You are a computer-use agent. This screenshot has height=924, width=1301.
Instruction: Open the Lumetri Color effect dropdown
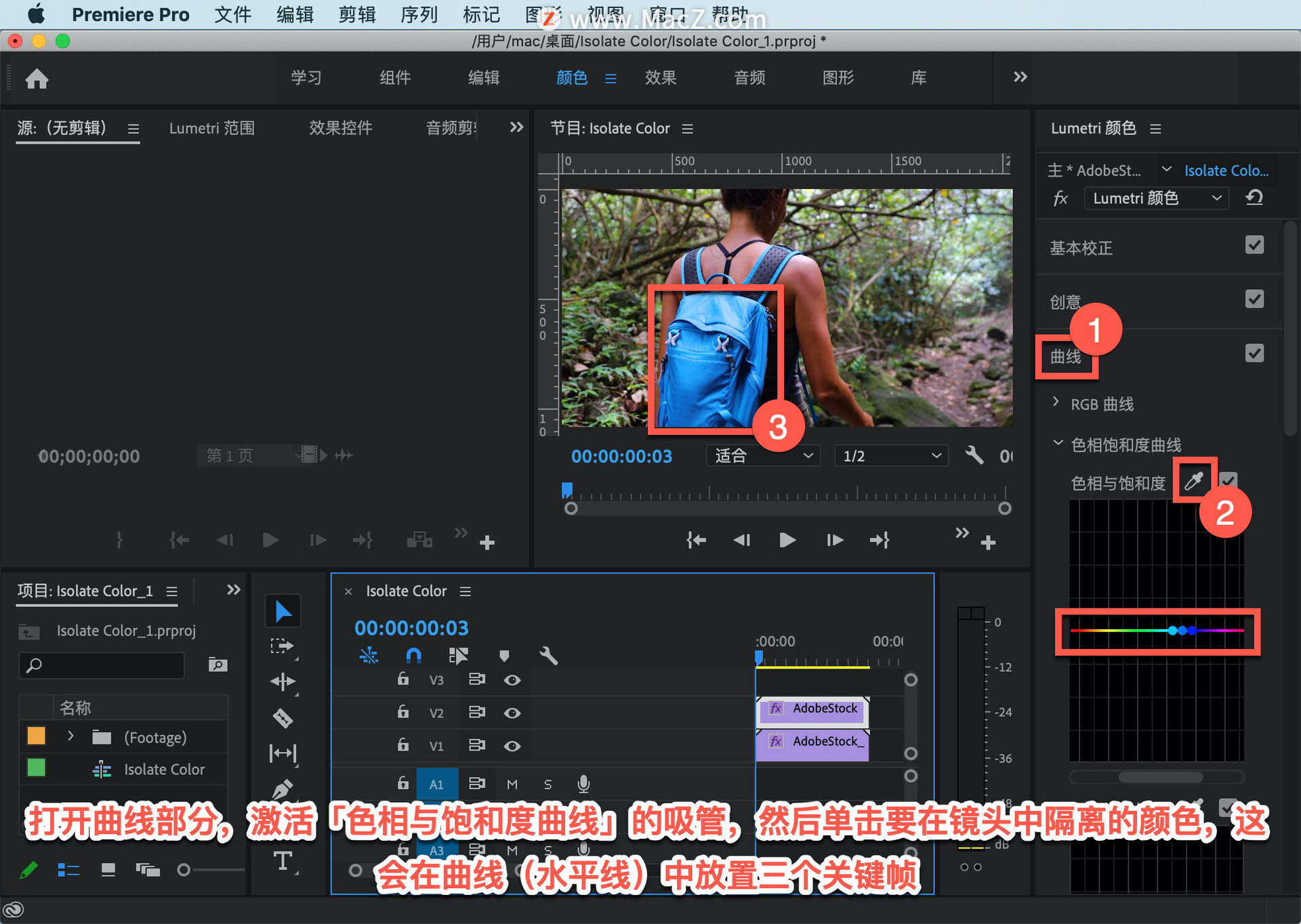[1156, 198]
